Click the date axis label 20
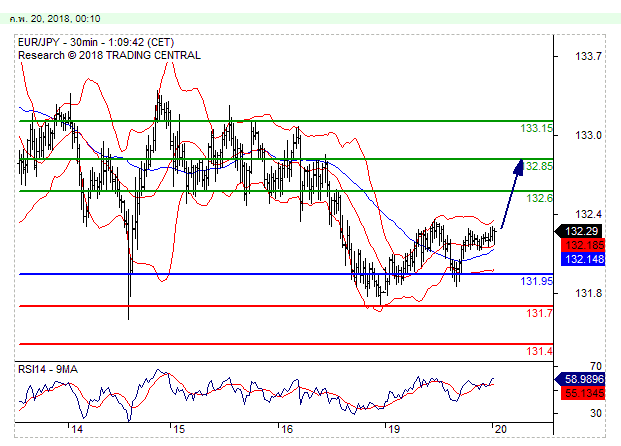Viewport: 621px width, 446px height. (x=501, y=429)
